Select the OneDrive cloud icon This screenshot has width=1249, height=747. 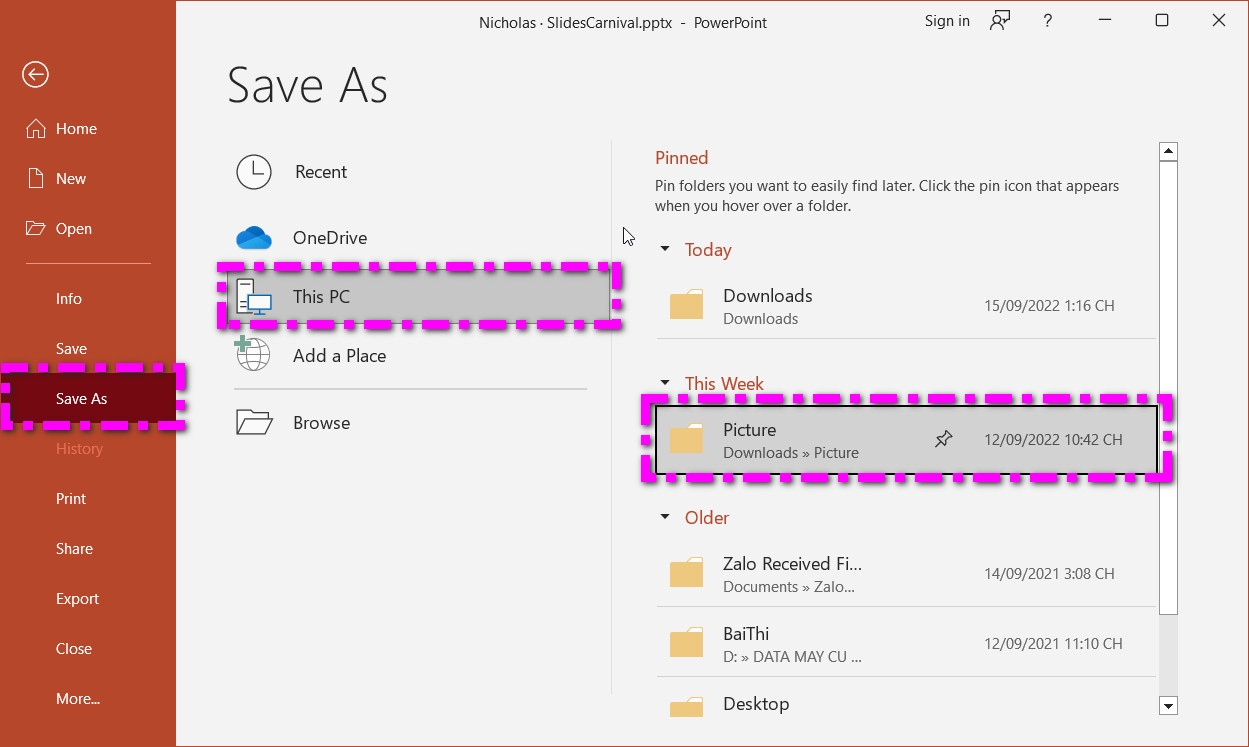point(253,237)
